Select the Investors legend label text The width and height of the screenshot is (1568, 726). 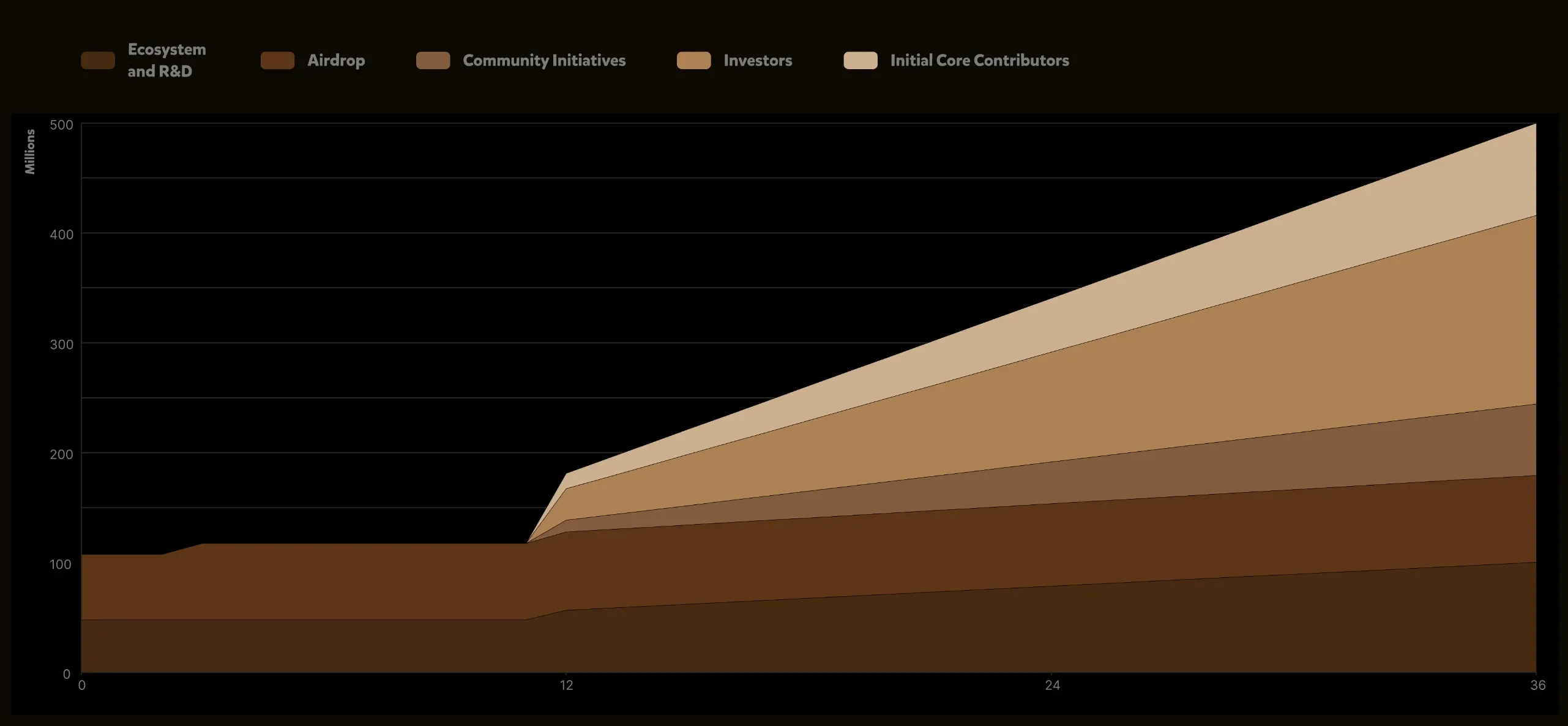[757, 61]
